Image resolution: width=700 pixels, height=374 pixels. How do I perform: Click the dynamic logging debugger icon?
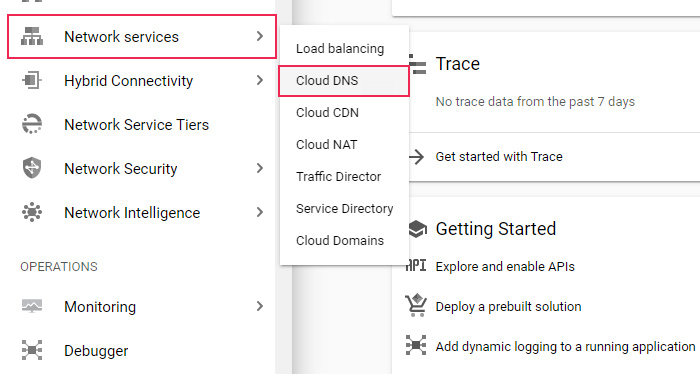pos(416,345)
